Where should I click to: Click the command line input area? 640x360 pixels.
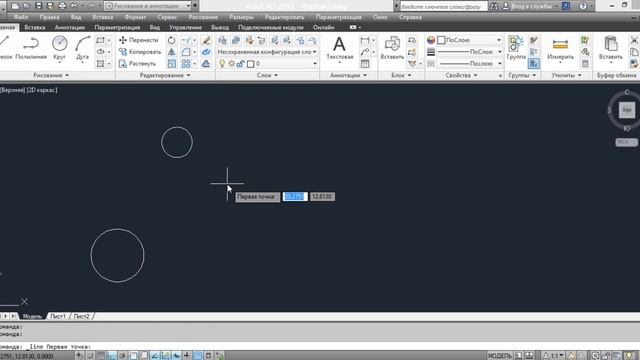(x=320, y=347)
